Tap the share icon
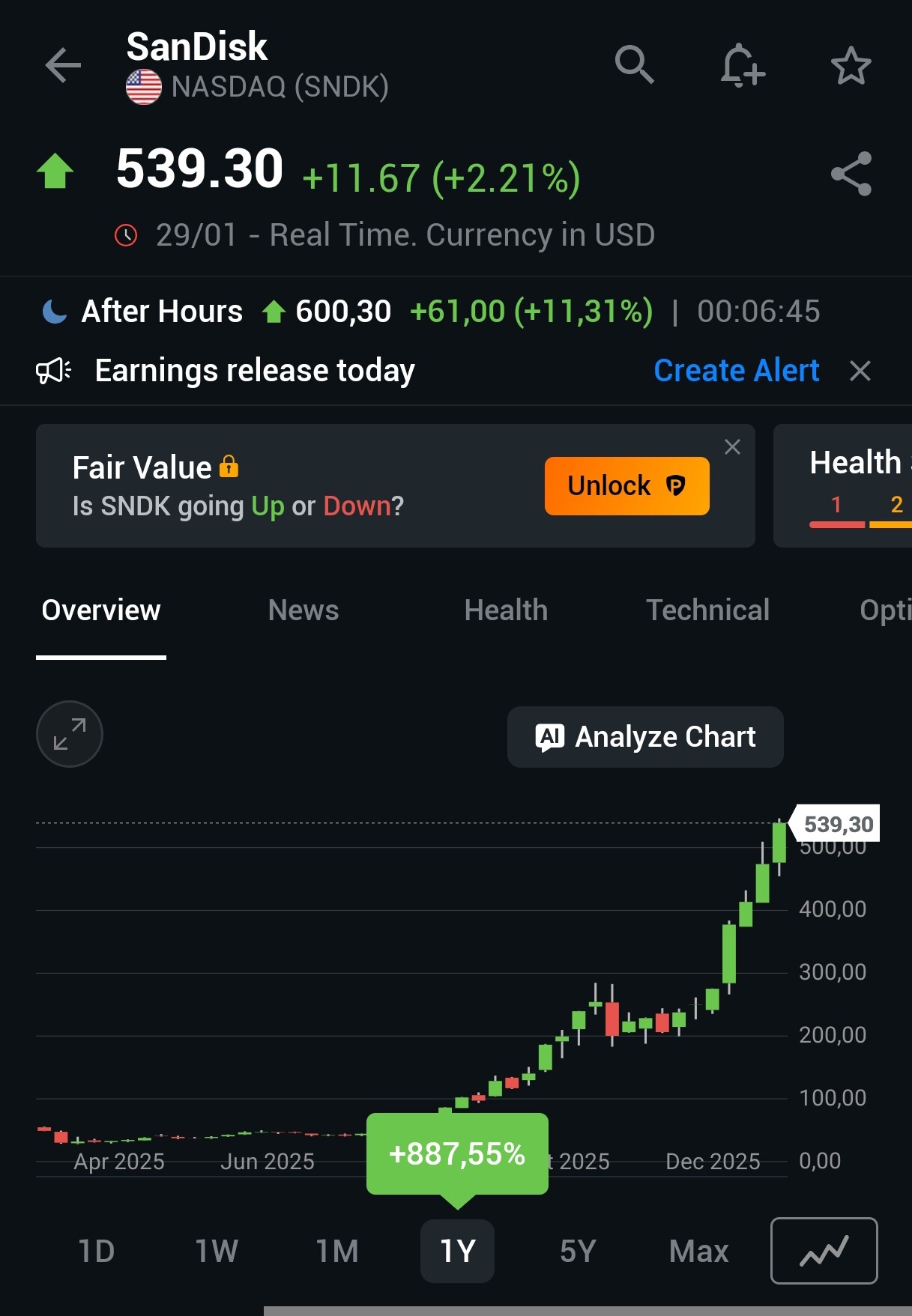The image size is (912, 1316). tap(851, 175)
